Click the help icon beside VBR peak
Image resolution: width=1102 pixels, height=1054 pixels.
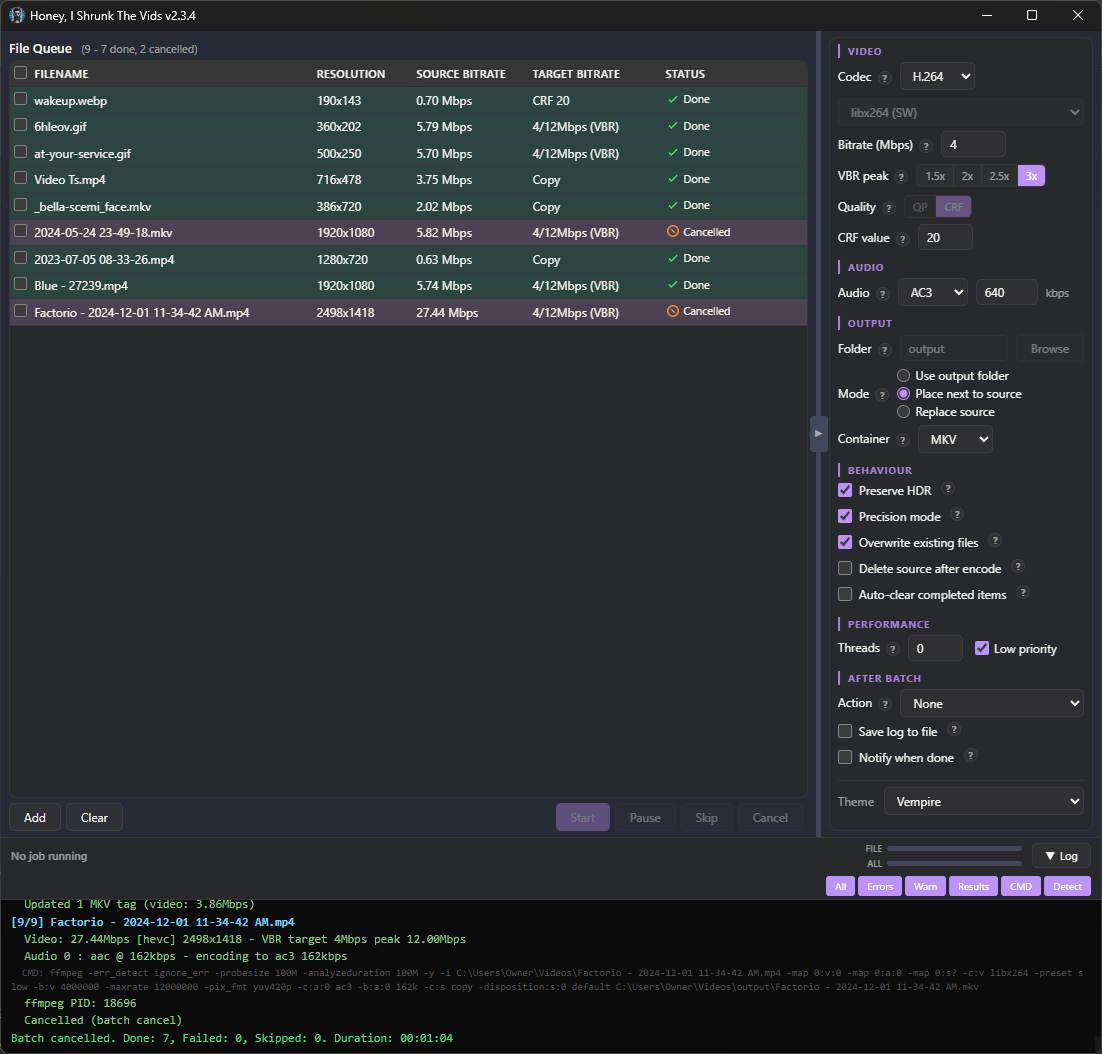[902, 177]
